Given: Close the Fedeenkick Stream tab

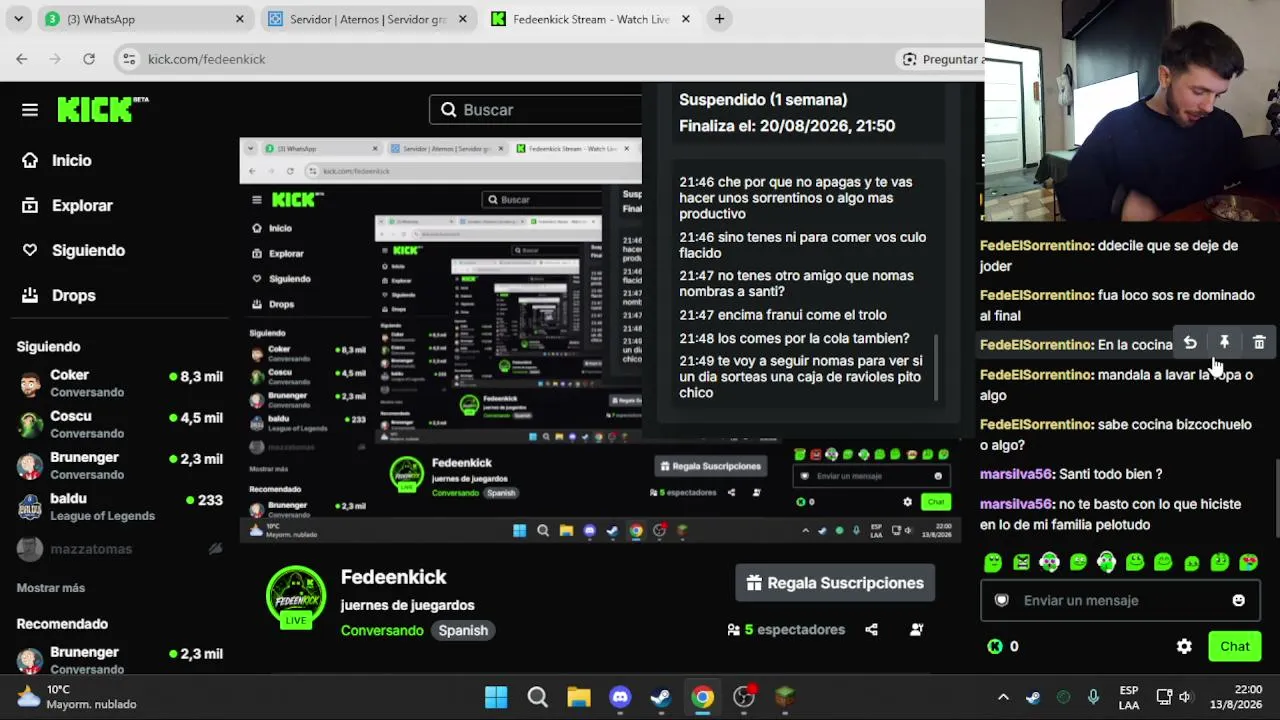Looking at the screenshot, I should (x=685, y=19).
